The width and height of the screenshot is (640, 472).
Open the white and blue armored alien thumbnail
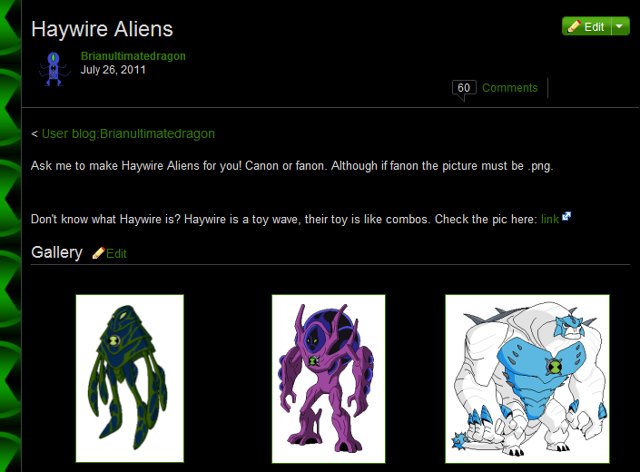tap(527, 379)
